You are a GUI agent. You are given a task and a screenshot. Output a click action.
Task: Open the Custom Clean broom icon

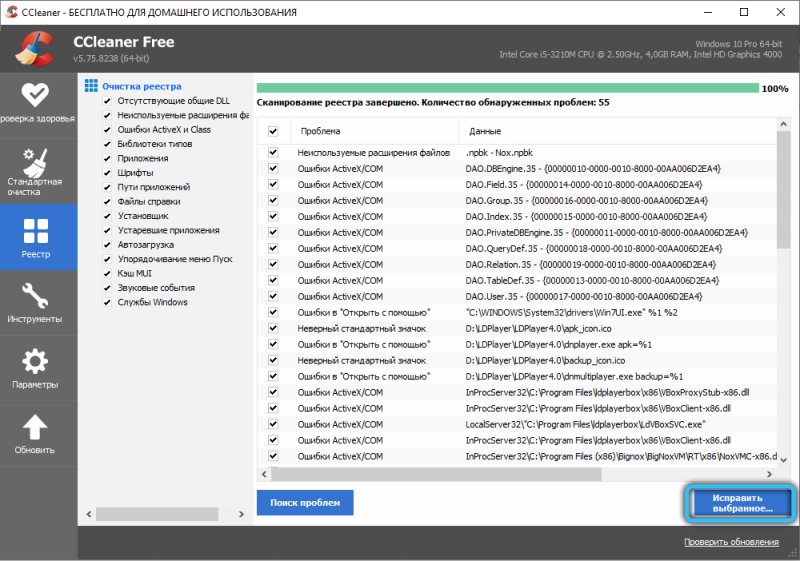35,161
